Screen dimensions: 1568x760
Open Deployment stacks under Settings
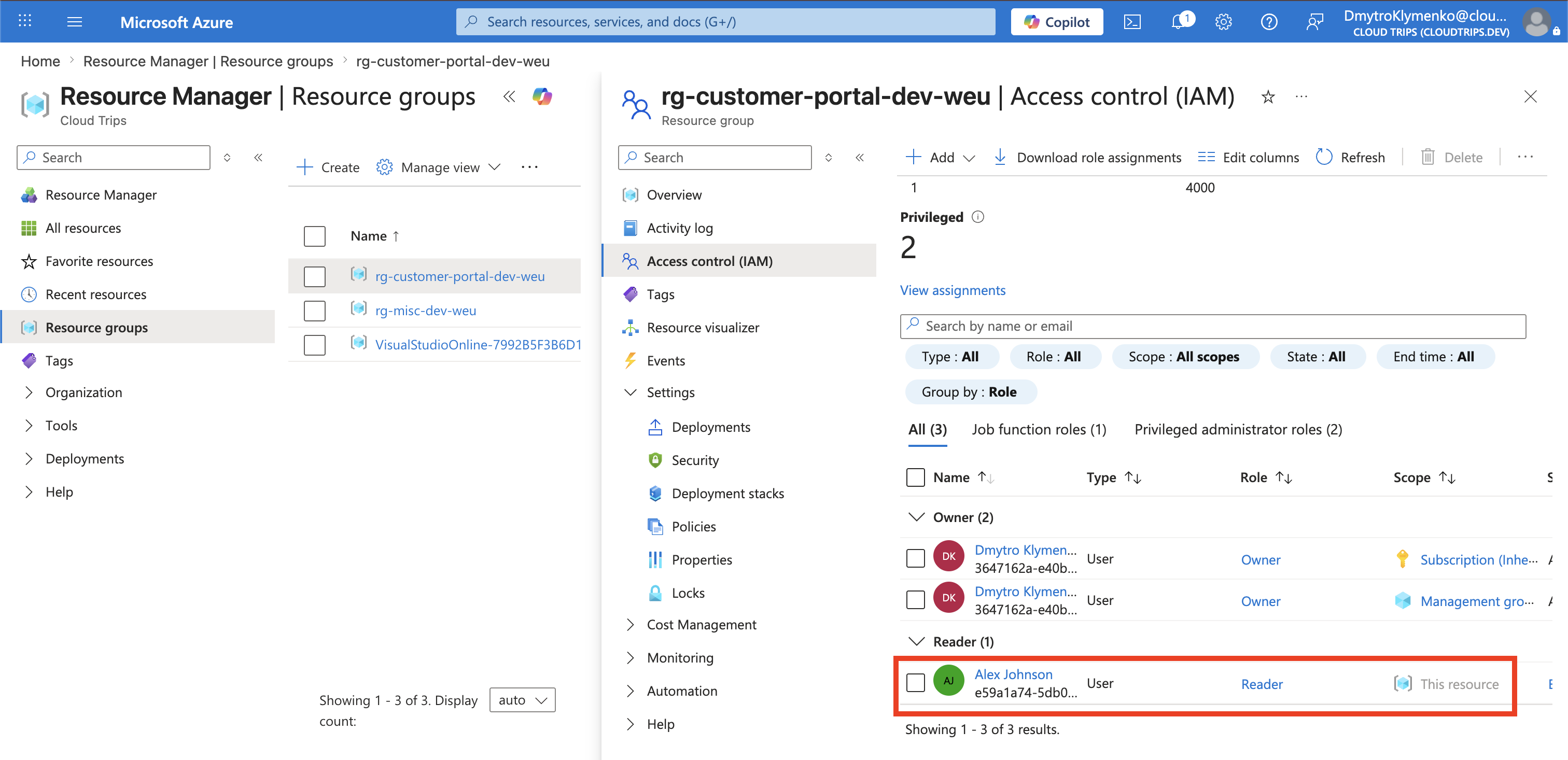727,493
